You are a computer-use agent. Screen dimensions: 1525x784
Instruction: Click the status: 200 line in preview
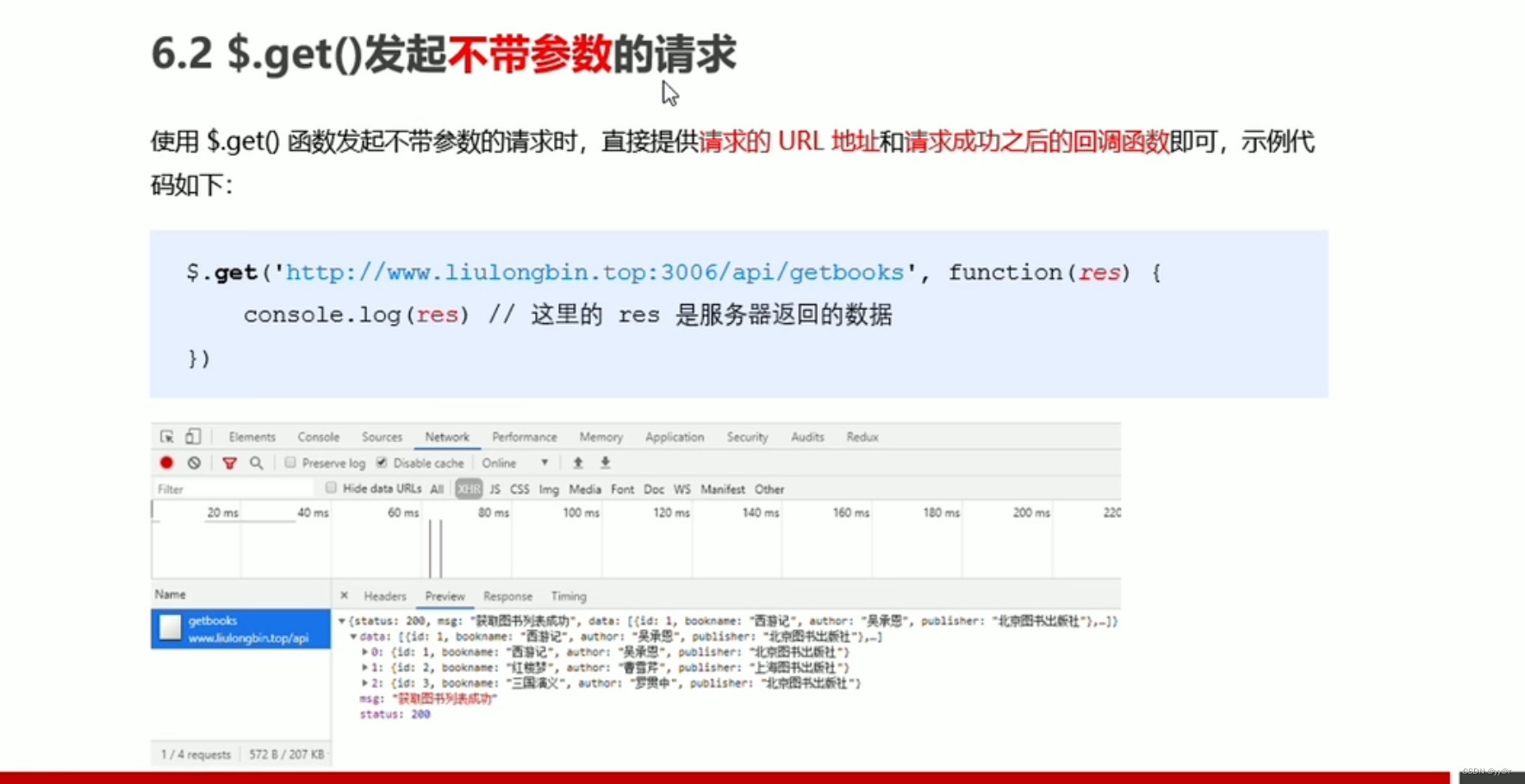[395, 714]
